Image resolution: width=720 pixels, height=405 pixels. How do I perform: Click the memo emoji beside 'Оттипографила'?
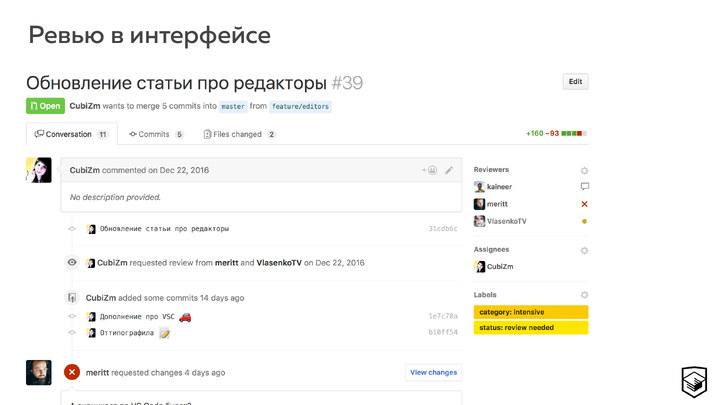164,333
